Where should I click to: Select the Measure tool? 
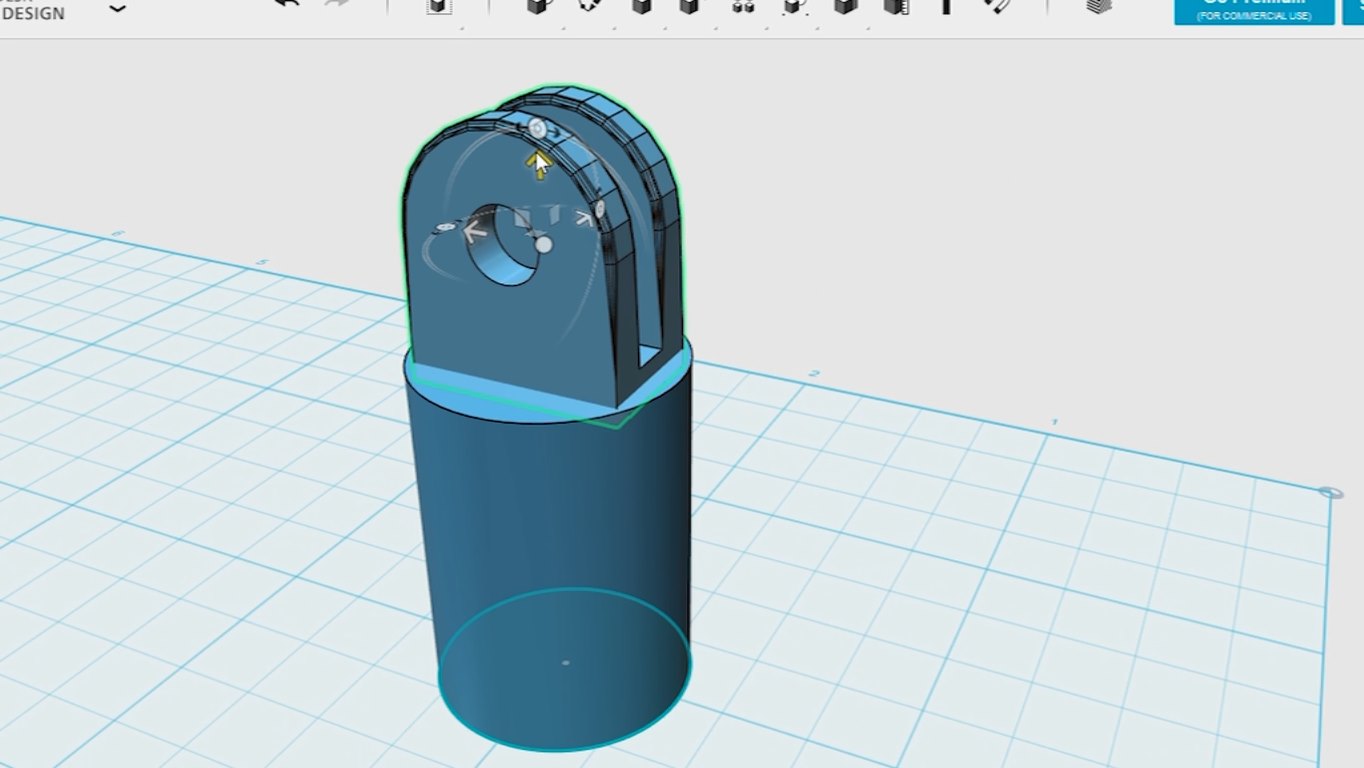click(x=896, y=6)
